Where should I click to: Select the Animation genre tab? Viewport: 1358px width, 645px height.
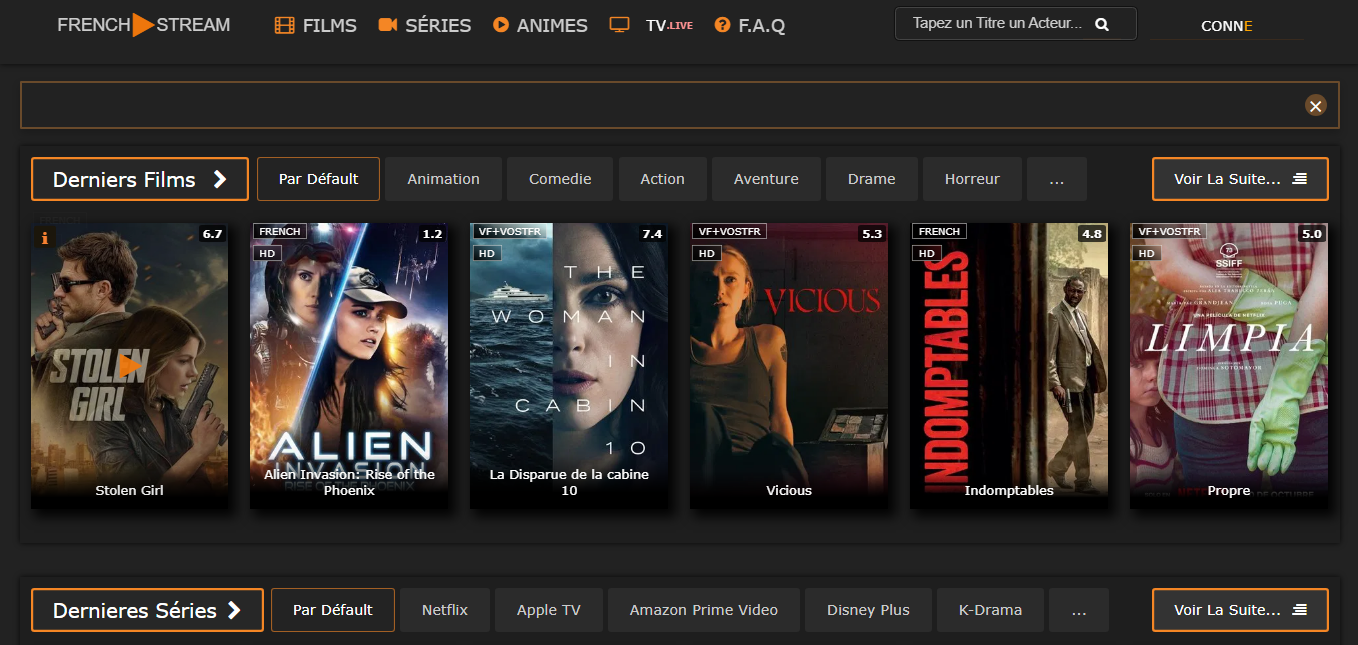click(443, 179)
